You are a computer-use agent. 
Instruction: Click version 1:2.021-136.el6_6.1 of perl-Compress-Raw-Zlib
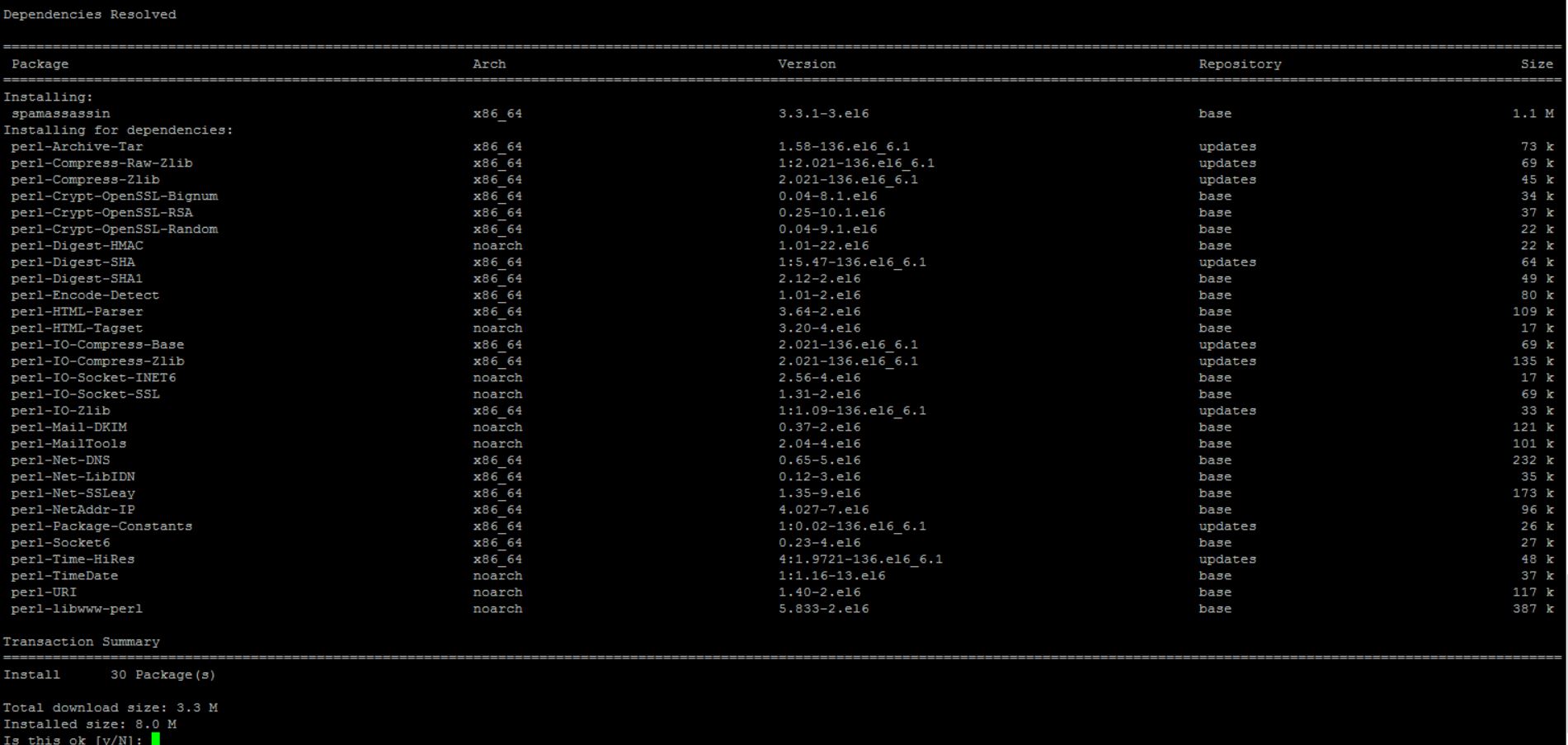click(x=857, y=163)
